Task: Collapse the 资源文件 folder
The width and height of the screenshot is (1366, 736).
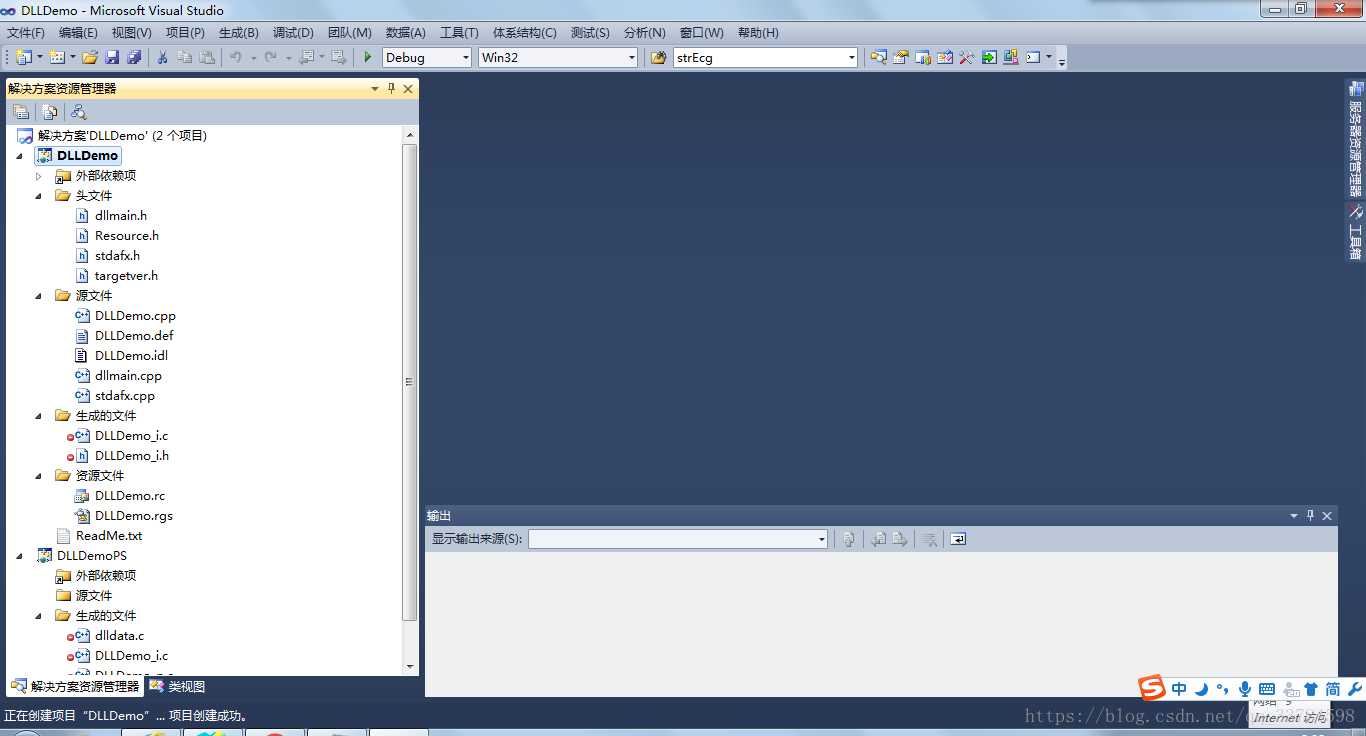Action: coord(39,476)
